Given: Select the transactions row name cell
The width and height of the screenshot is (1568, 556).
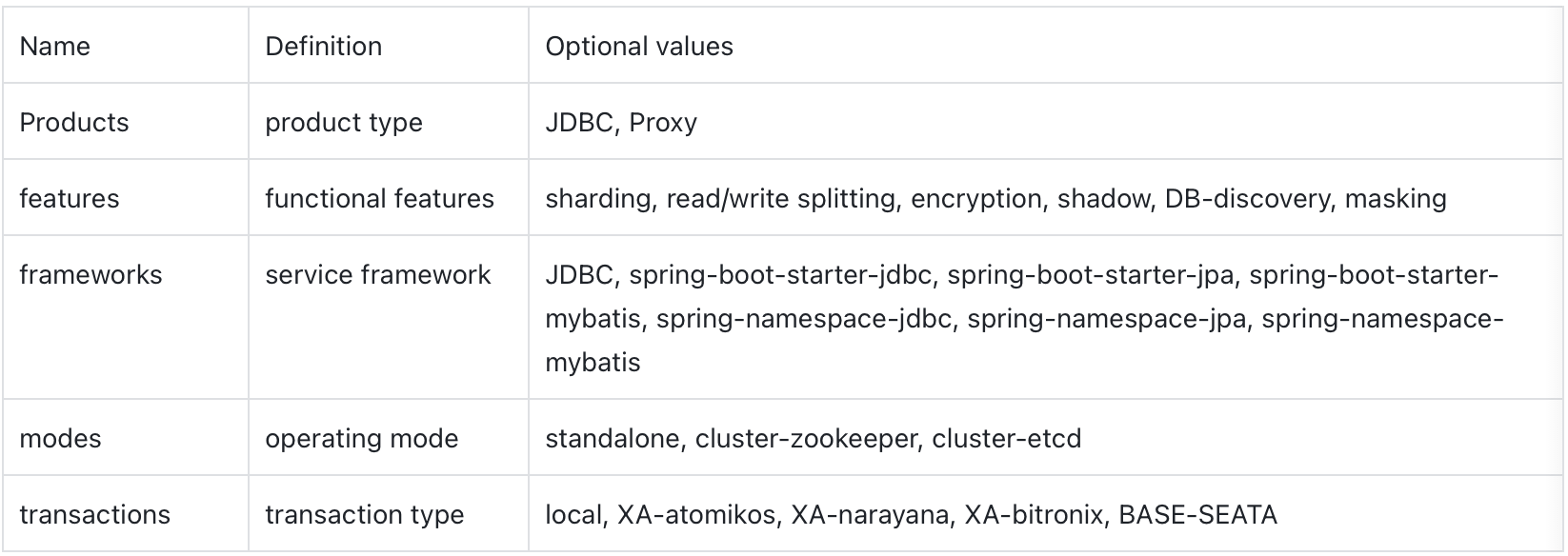Looking at the screenshot, I should coord(125,514).
